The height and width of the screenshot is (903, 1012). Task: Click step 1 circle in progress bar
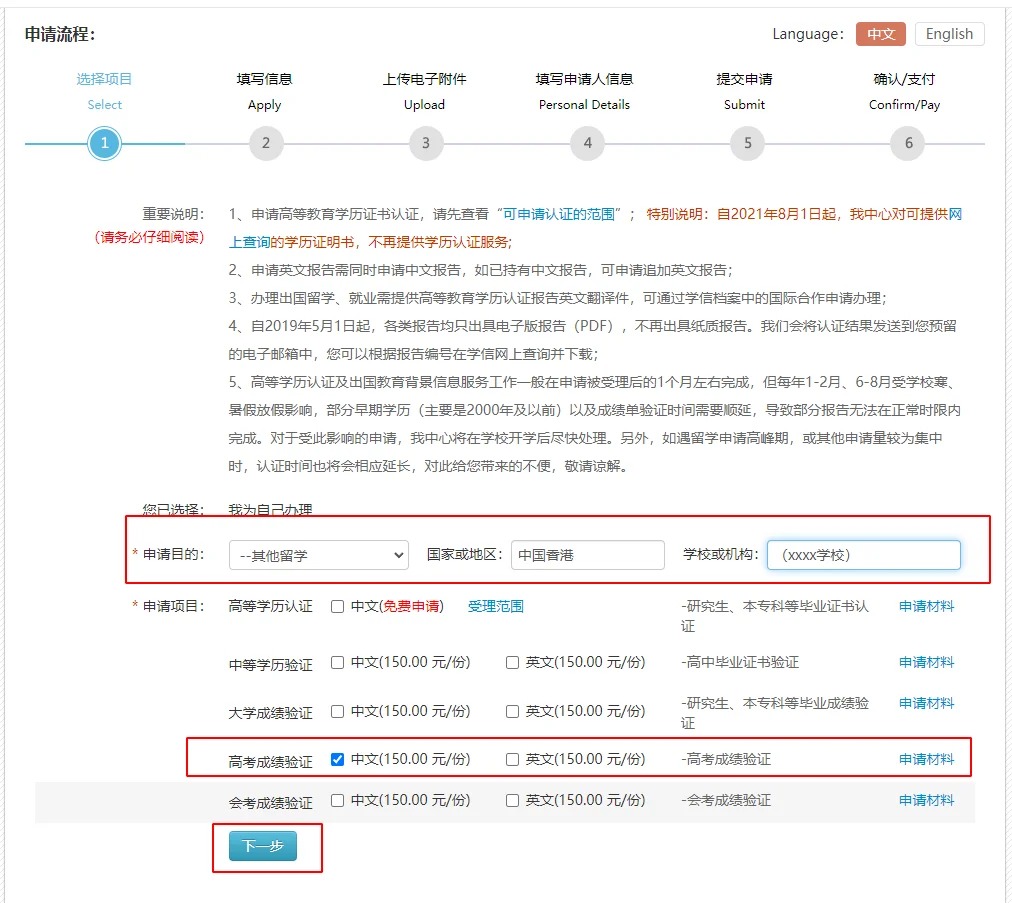pos(105,143)
